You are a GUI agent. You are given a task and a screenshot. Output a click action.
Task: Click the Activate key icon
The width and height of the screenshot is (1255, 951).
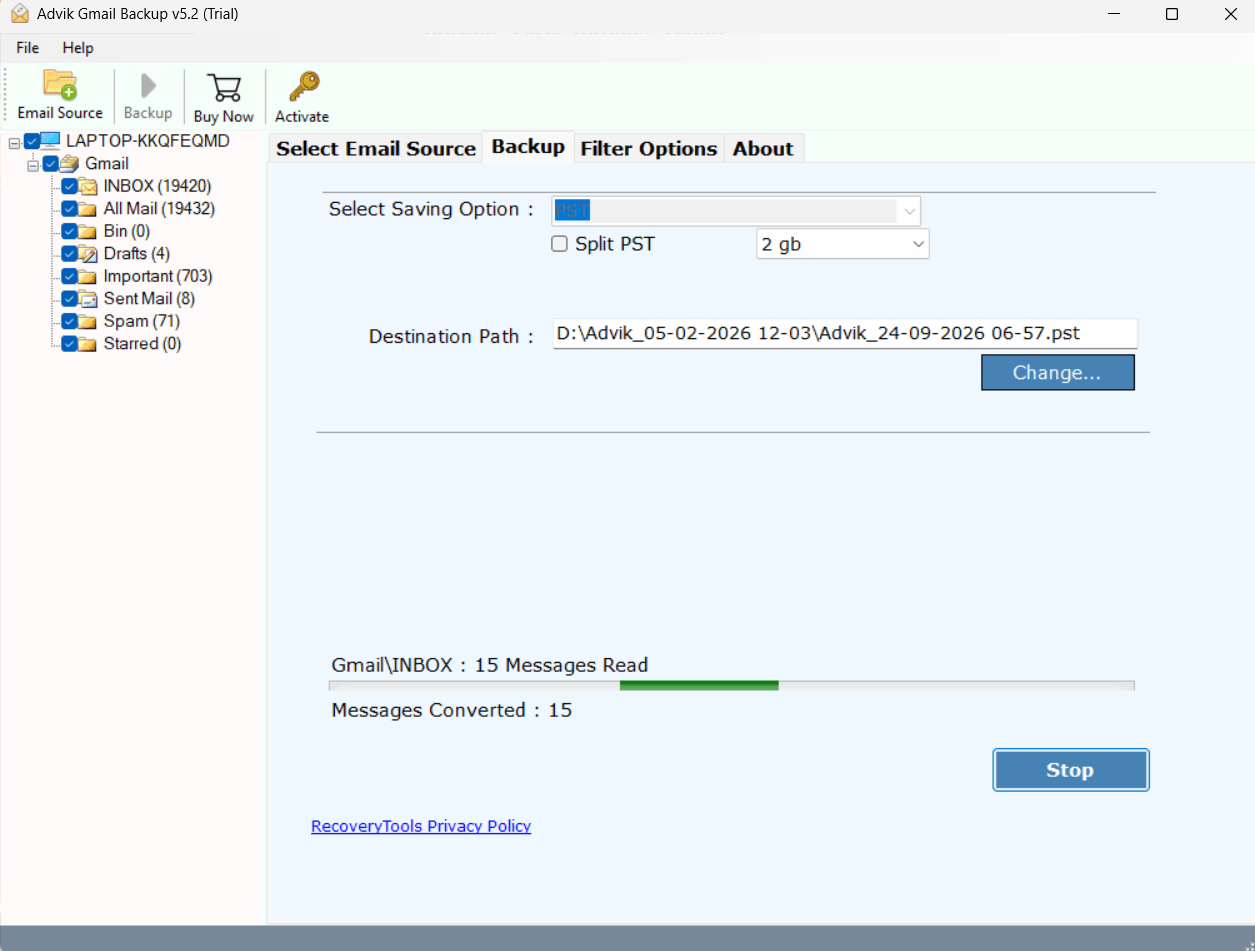(302, 87)
